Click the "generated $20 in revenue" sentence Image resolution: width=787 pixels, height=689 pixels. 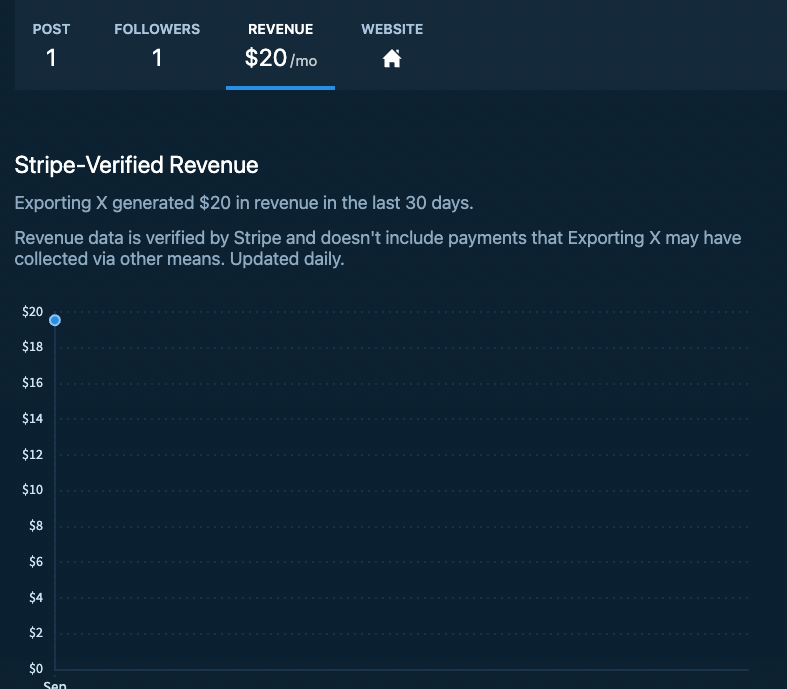click(244, 203)
